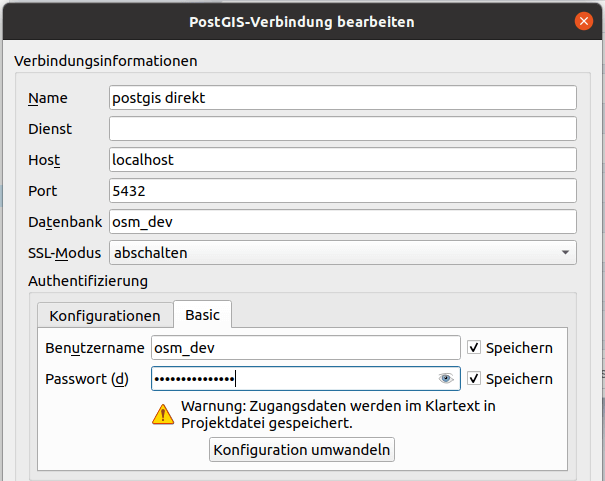Click the Klartext warning message text
This screenshot has width=605, height=481.
[338, 414]
